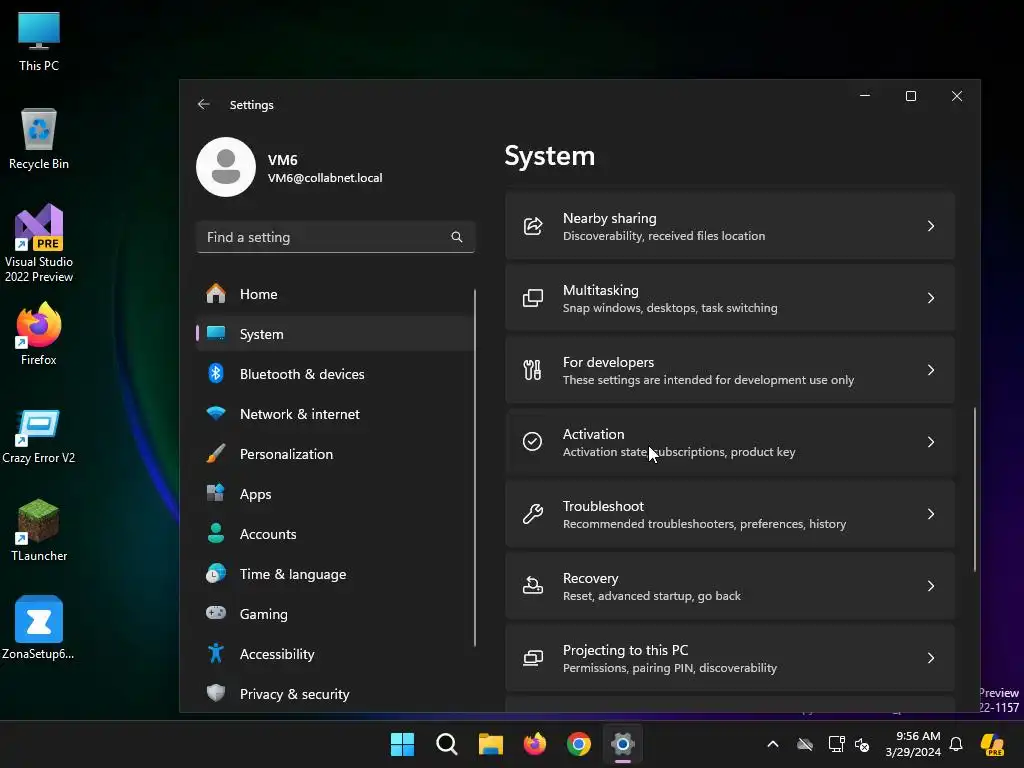Screen dimensions: 1024x768
Task: Click the Visual Studio PRE tray icon
Action: pyautogui.click(x=992, y=744)
